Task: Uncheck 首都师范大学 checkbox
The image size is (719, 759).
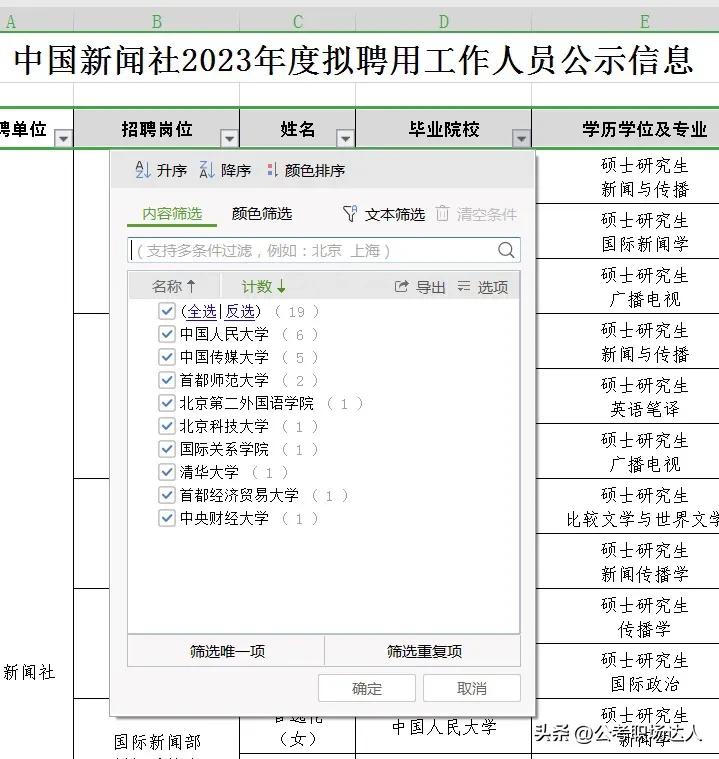Action: point(167,380)
